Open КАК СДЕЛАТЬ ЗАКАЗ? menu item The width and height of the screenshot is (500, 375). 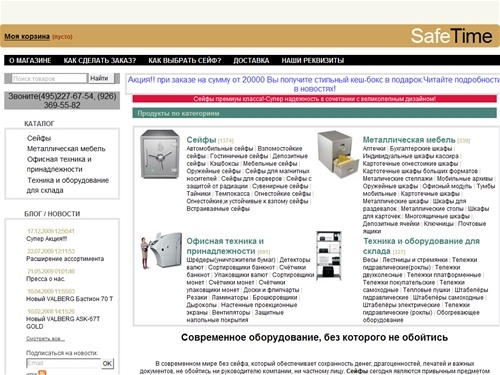(100, 61)
